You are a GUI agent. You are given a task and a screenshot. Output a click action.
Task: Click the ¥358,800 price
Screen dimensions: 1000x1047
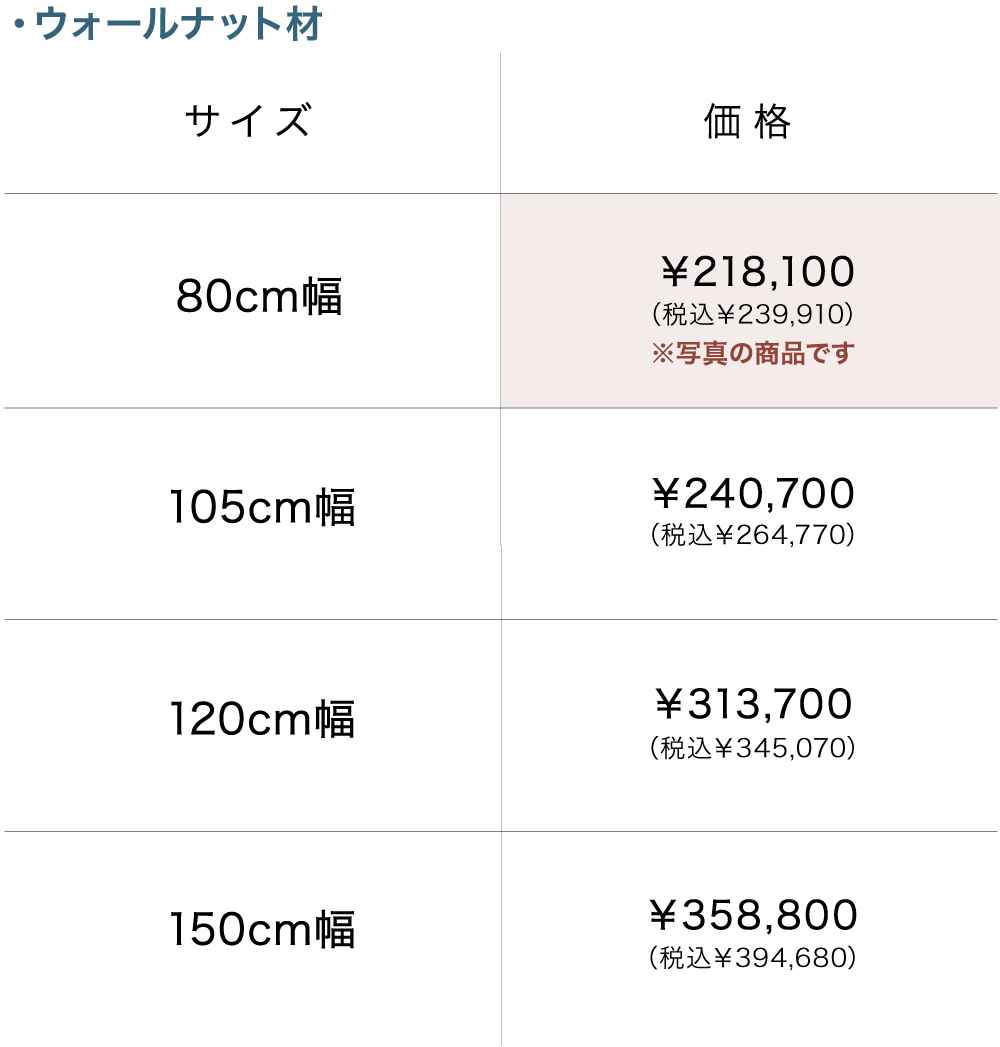coord(752,916)
